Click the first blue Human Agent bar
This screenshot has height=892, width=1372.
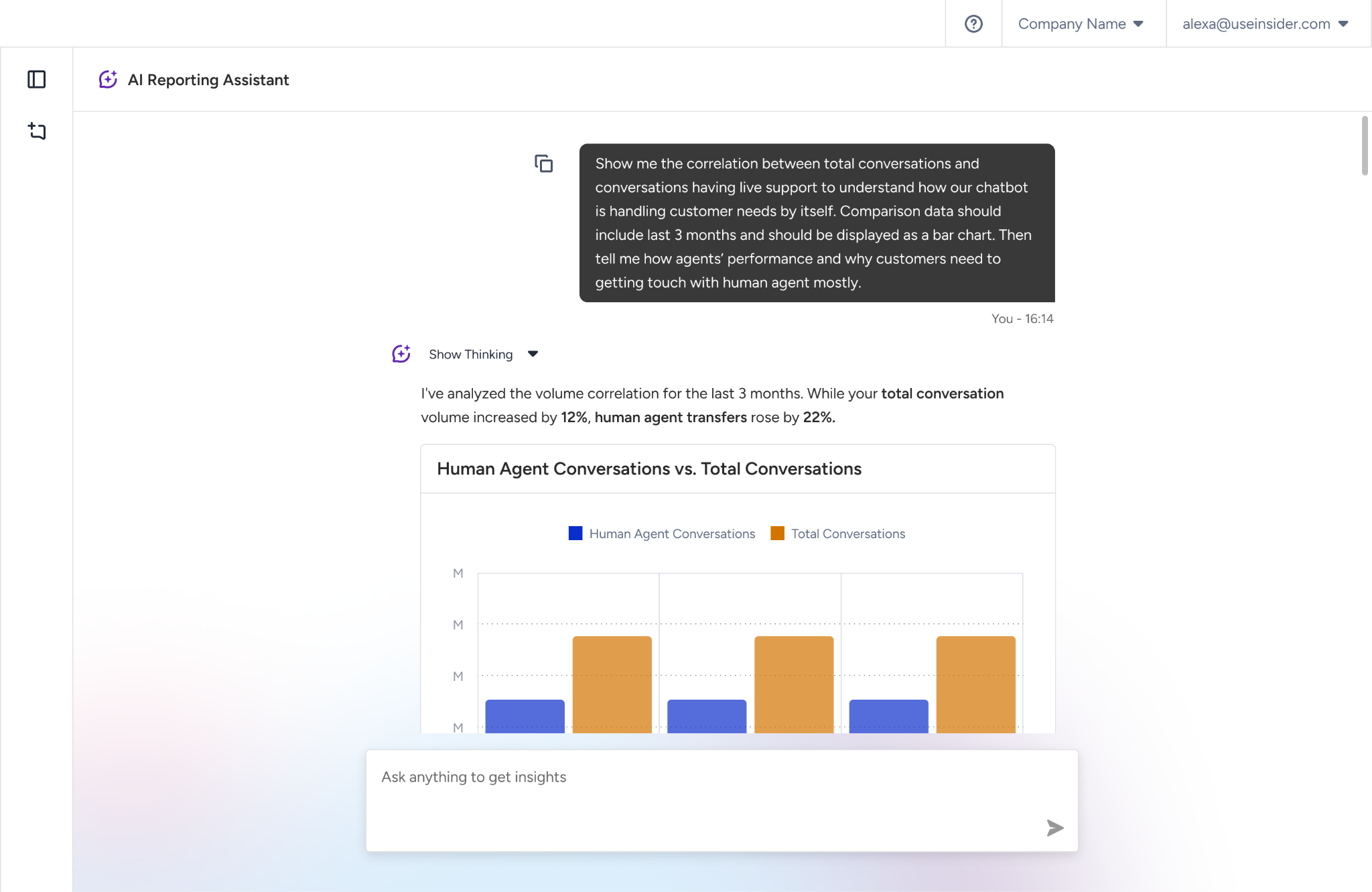click(x=525, y=716)
